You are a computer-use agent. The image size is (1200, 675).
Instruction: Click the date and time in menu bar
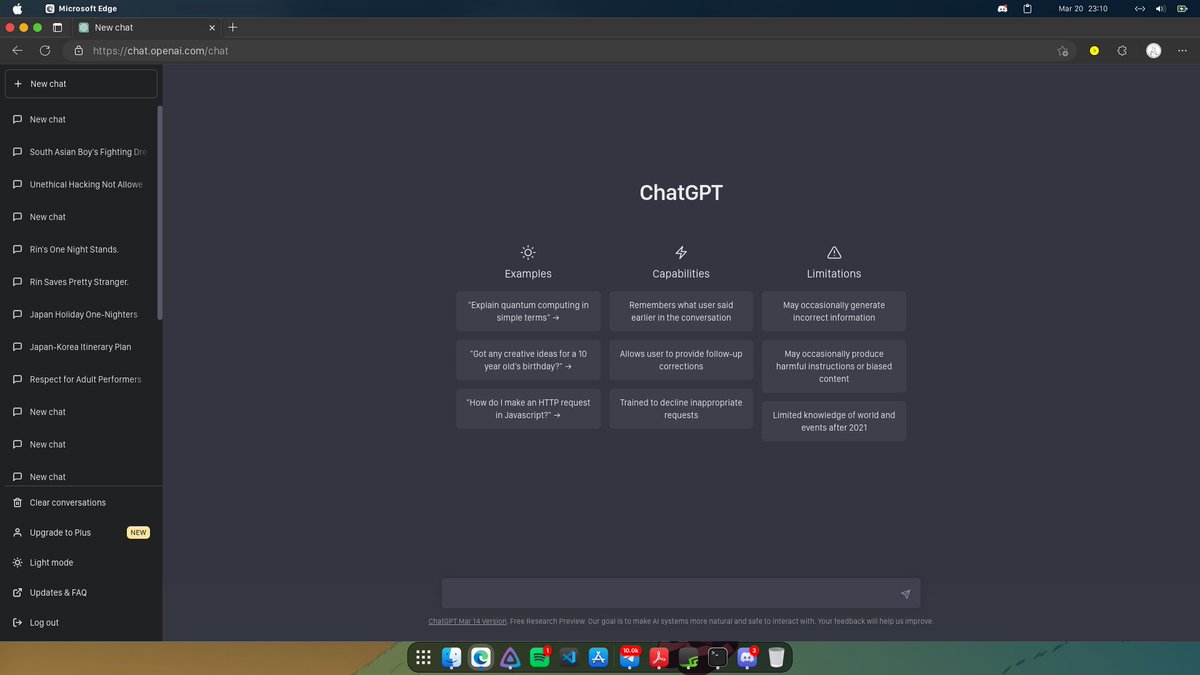(x=1082, y=9)
